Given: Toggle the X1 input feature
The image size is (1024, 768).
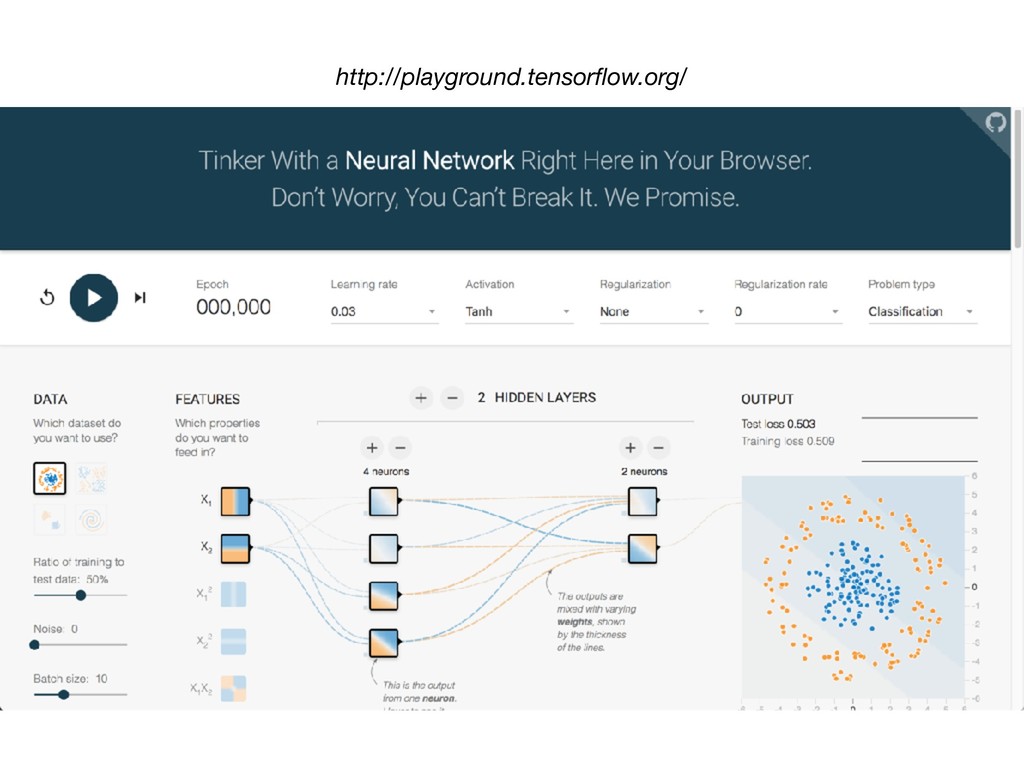Looking at the screenshot, I should (x=235, y=502).
